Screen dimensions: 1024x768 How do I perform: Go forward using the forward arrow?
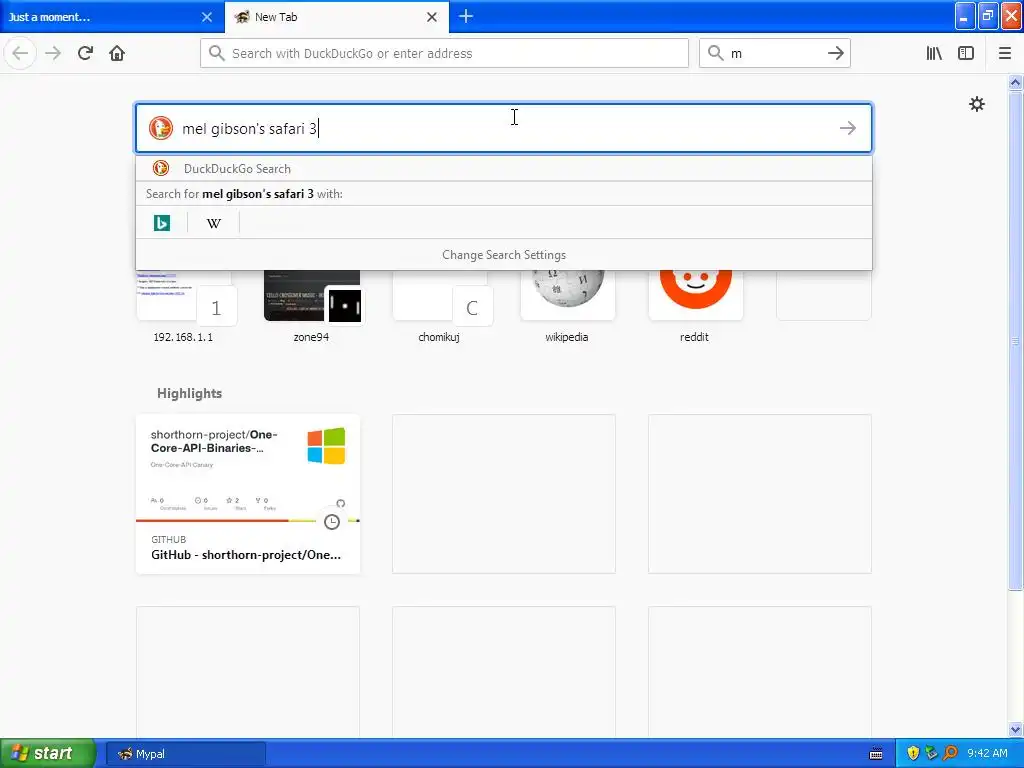coord(53,53)
